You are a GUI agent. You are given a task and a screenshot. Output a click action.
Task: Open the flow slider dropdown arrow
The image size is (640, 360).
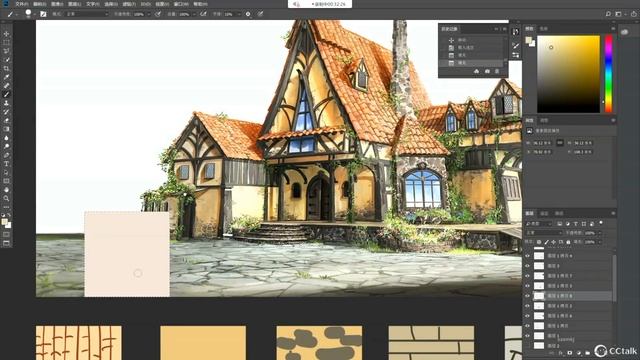click(194, 14)
